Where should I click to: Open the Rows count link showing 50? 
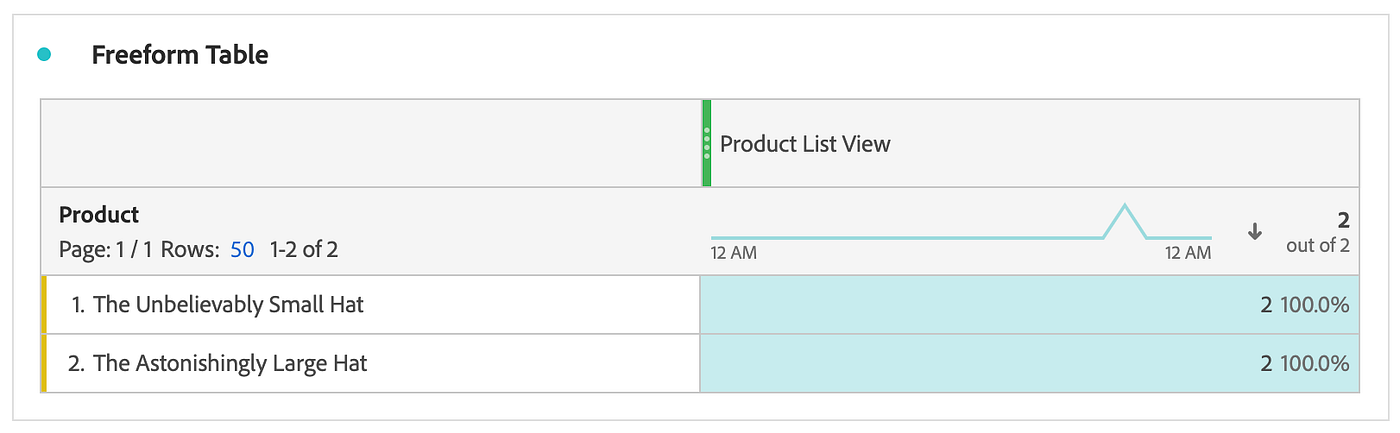point(242,249)
